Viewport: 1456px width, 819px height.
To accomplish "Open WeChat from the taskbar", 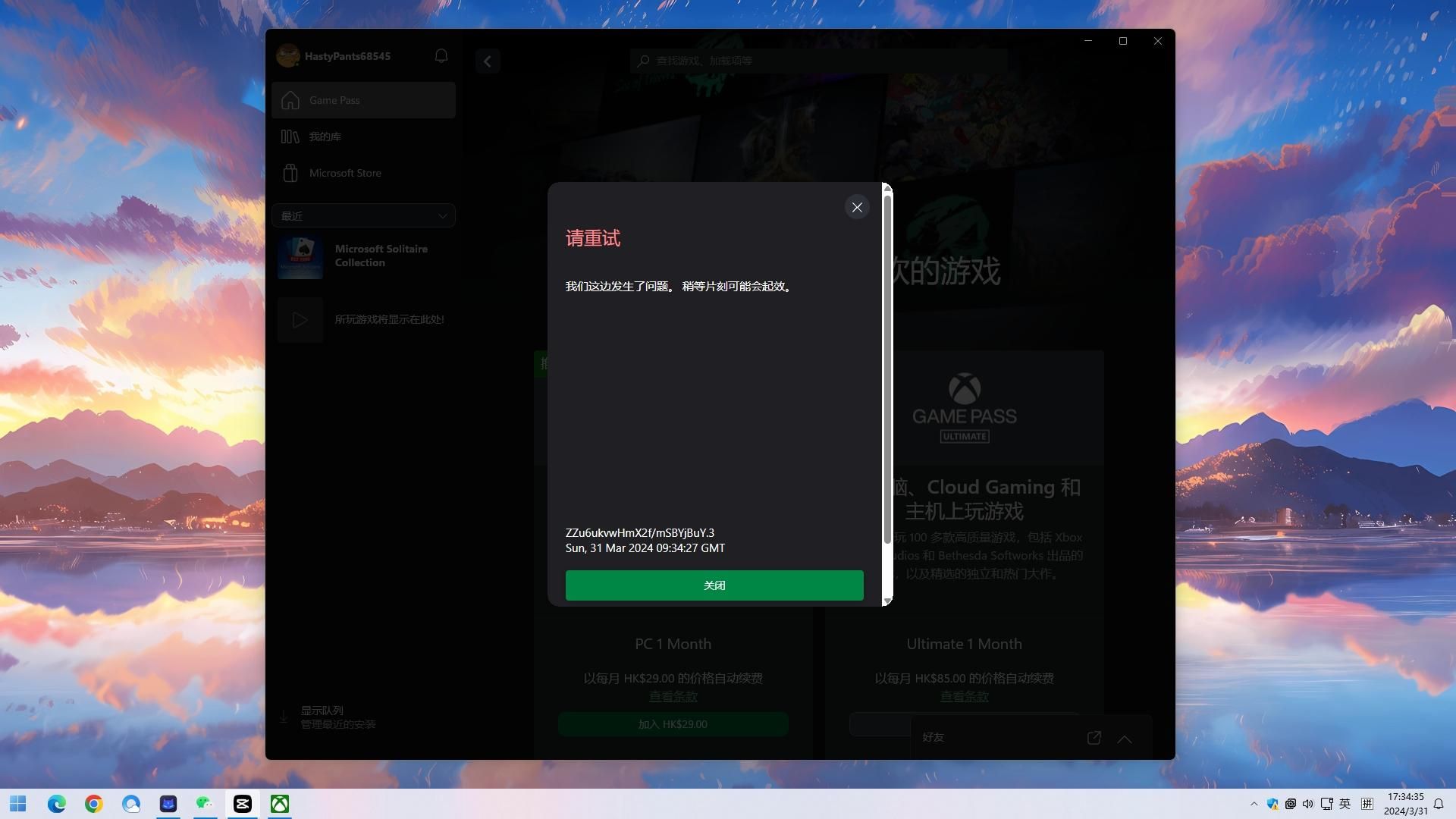I will click(205, 804).
